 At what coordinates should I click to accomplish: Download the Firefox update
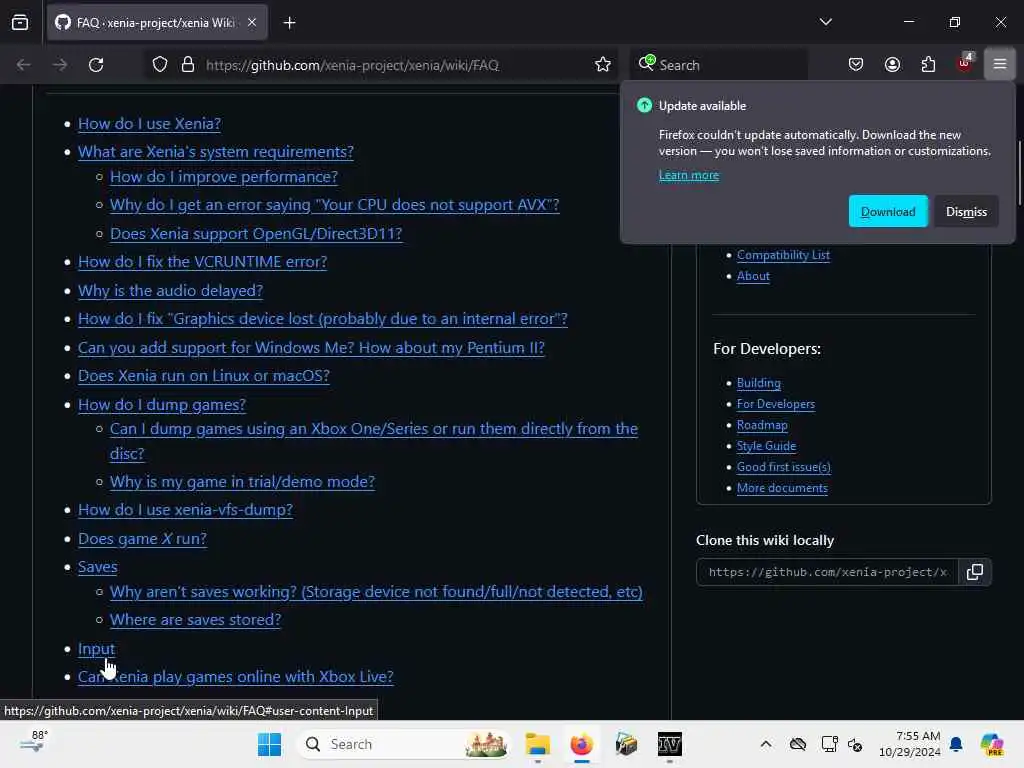pos(888,212)
